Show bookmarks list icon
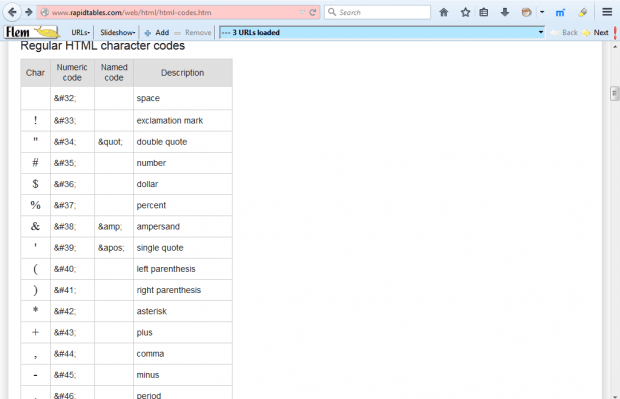 click(x=484, y=12)
